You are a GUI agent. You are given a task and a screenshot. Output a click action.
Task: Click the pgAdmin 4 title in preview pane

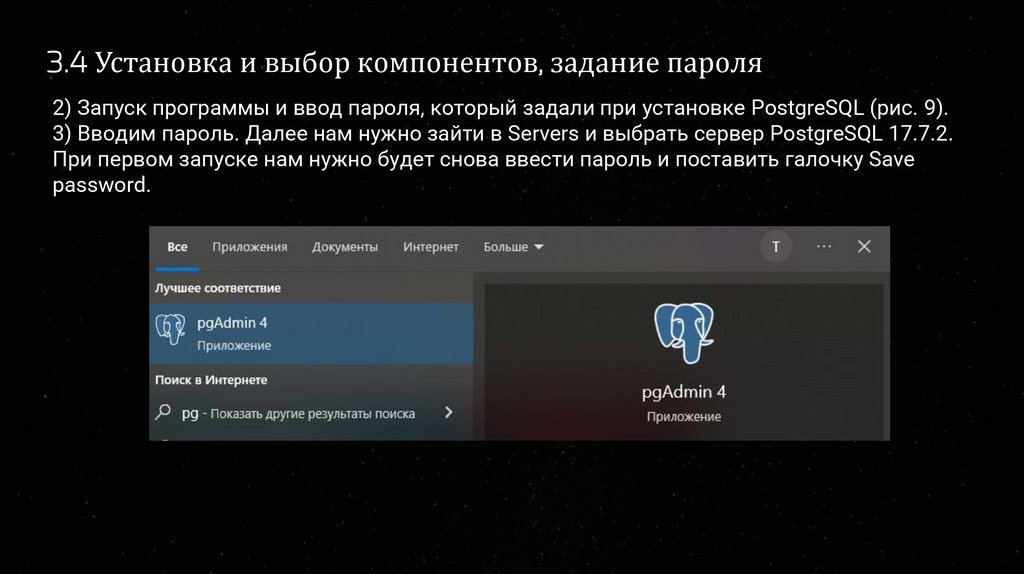pos(684,392)
